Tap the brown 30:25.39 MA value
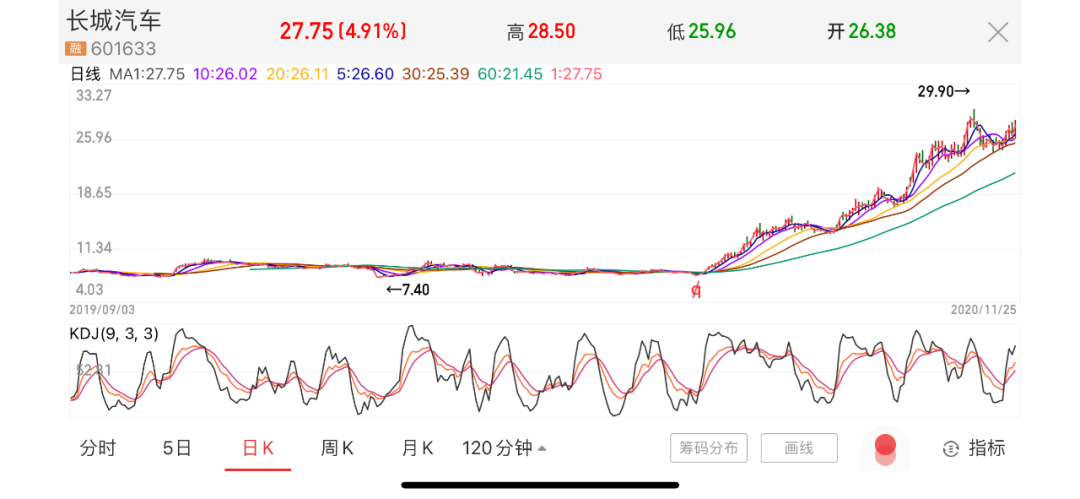The image size is (1080, 499). pyautogui.click(x=433, y=74)
